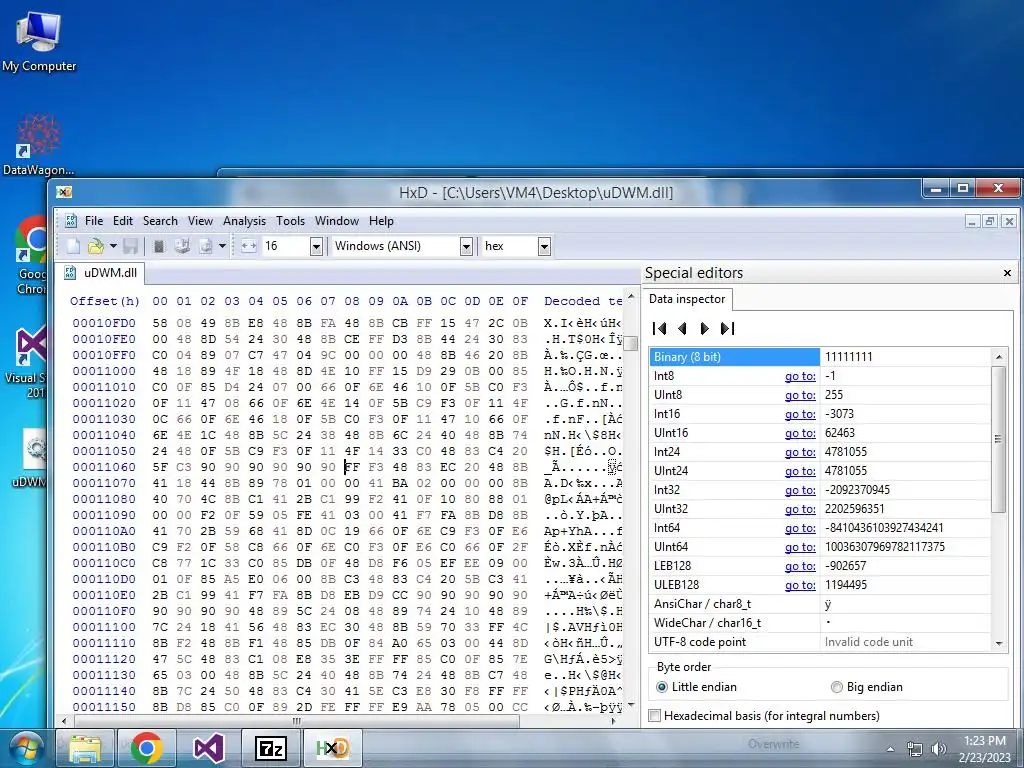Open Google Chrome from the taskbar
This screenshot has width=1024, height=768.
[146, 748]
